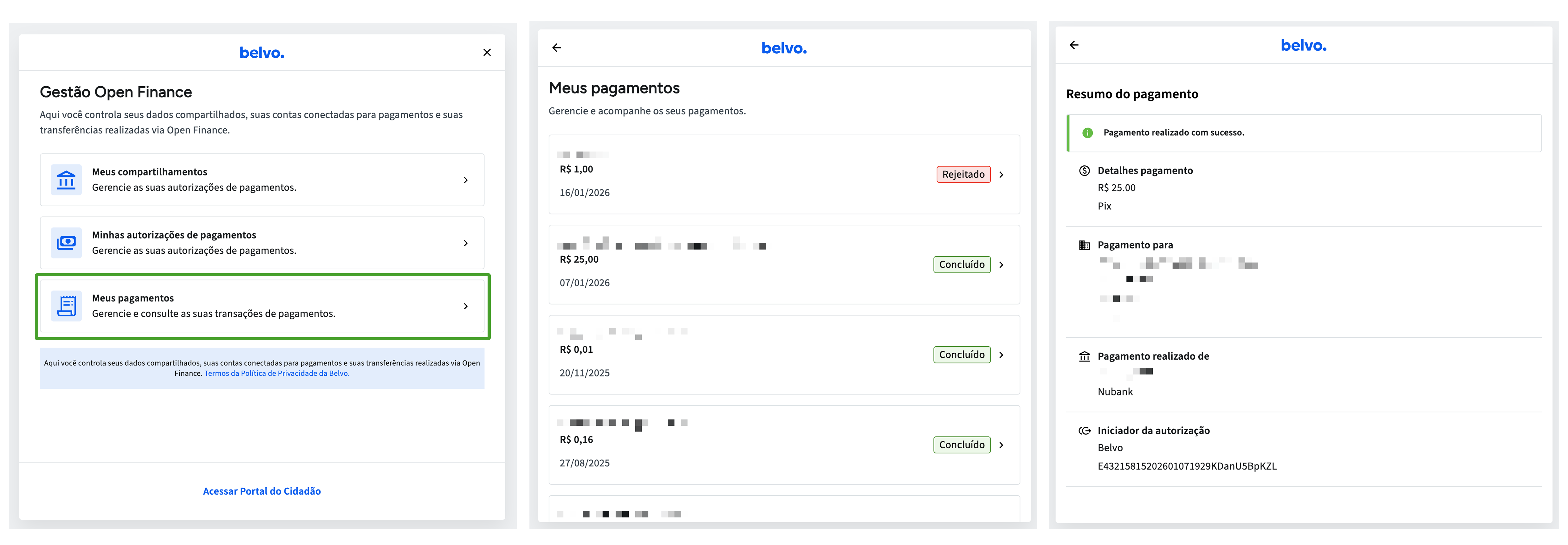The height and width of the screenshot is (545, 1568).
Task: Click bank icon at Pagamento realizado de
Action: (1084, 357)
